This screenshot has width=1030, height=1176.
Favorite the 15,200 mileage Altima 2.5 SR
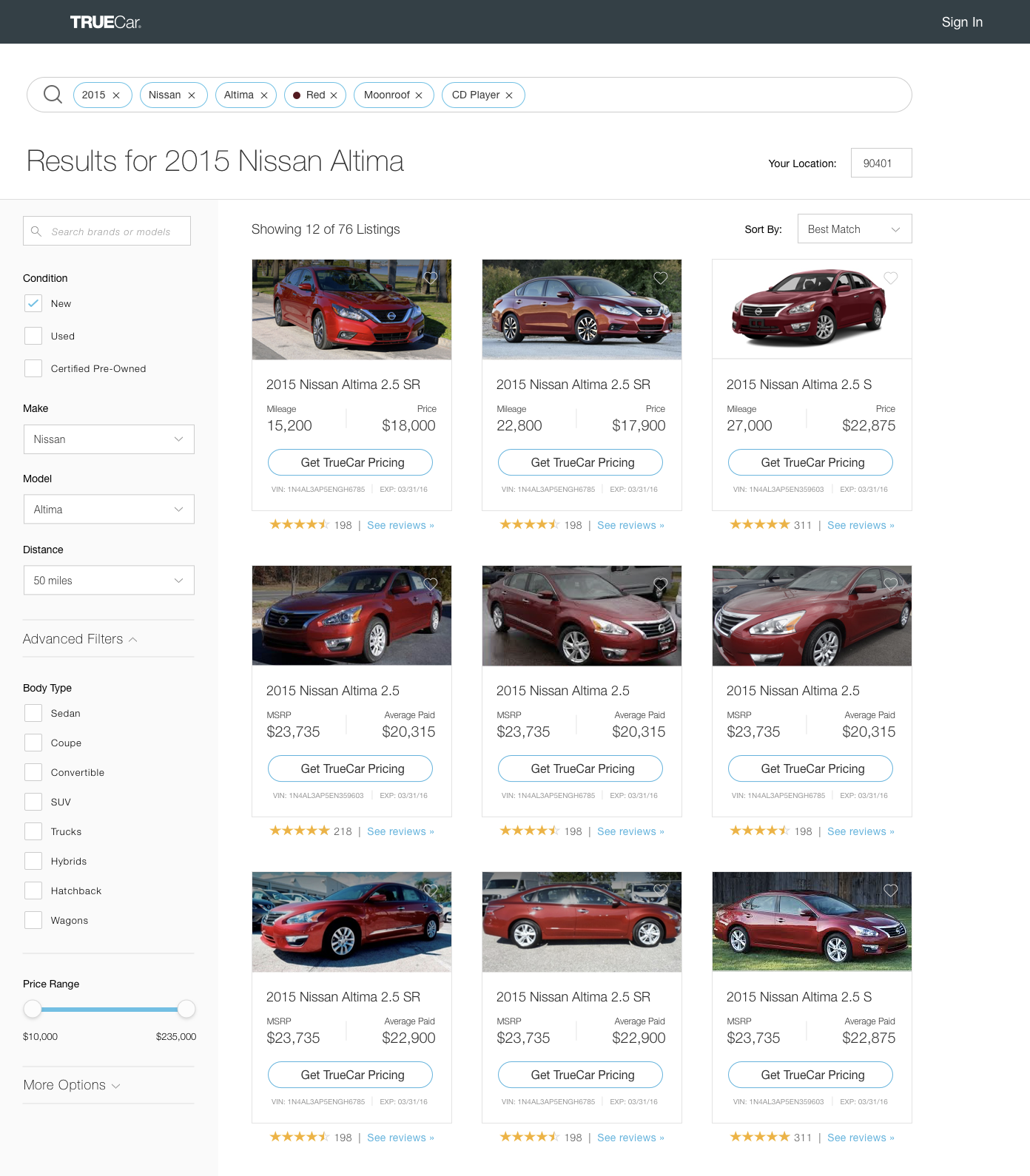click(x=431, y=278)
